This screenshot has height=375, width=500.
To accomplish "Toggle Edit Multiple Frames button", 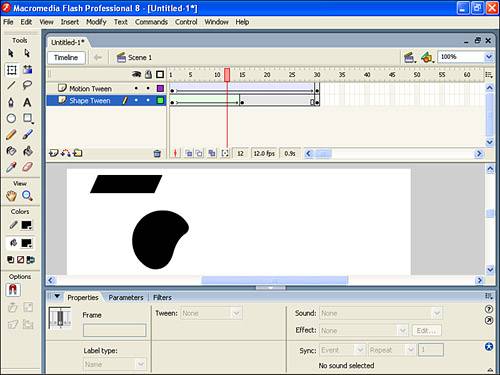I will click(x=212, y=153).
